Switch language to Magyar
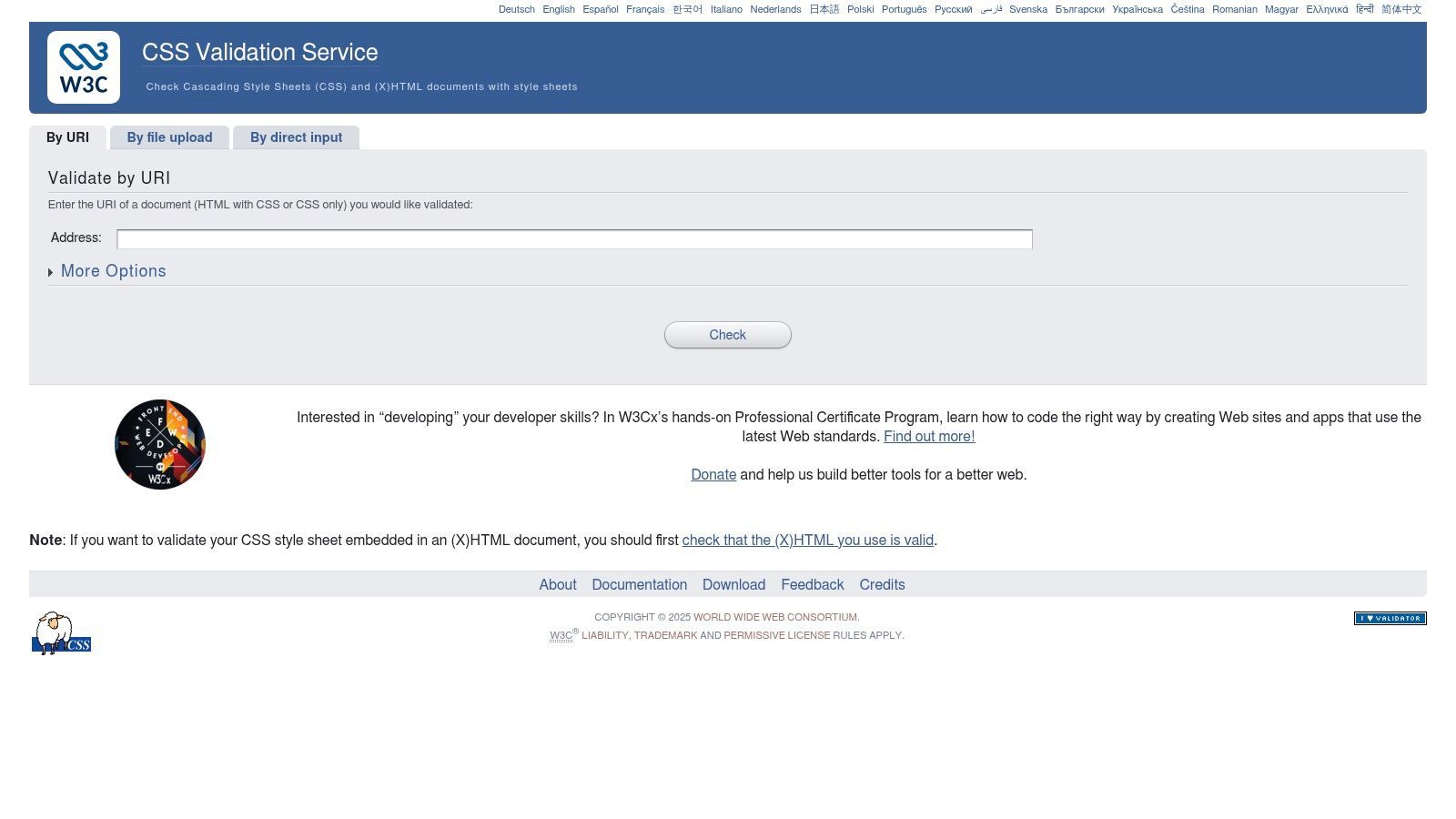The width and height of the screenshot is (1456, 819). (1281, 9)
